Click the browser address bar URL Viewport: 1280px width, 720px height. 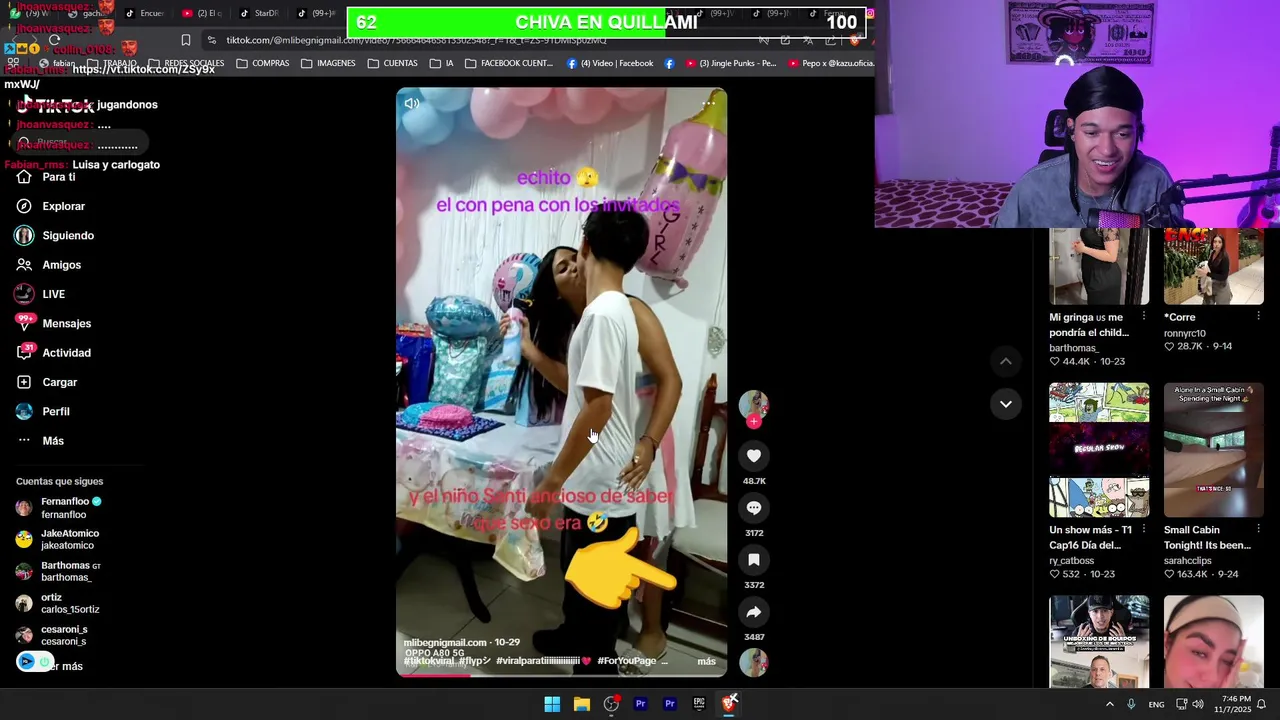pos(416,40)
